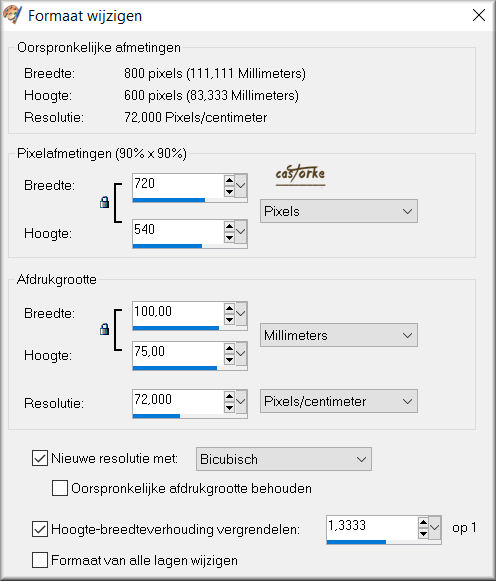
Task: Click the blue slider under print height 75,00
Action: point(175,368)
